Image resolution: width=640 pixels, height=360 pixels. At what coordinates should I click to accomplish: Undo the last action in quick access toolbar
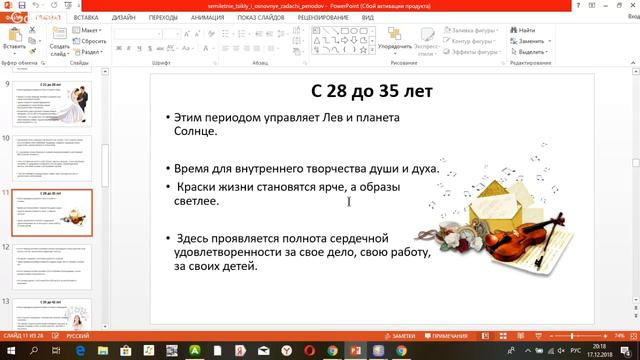pos(36,5)
